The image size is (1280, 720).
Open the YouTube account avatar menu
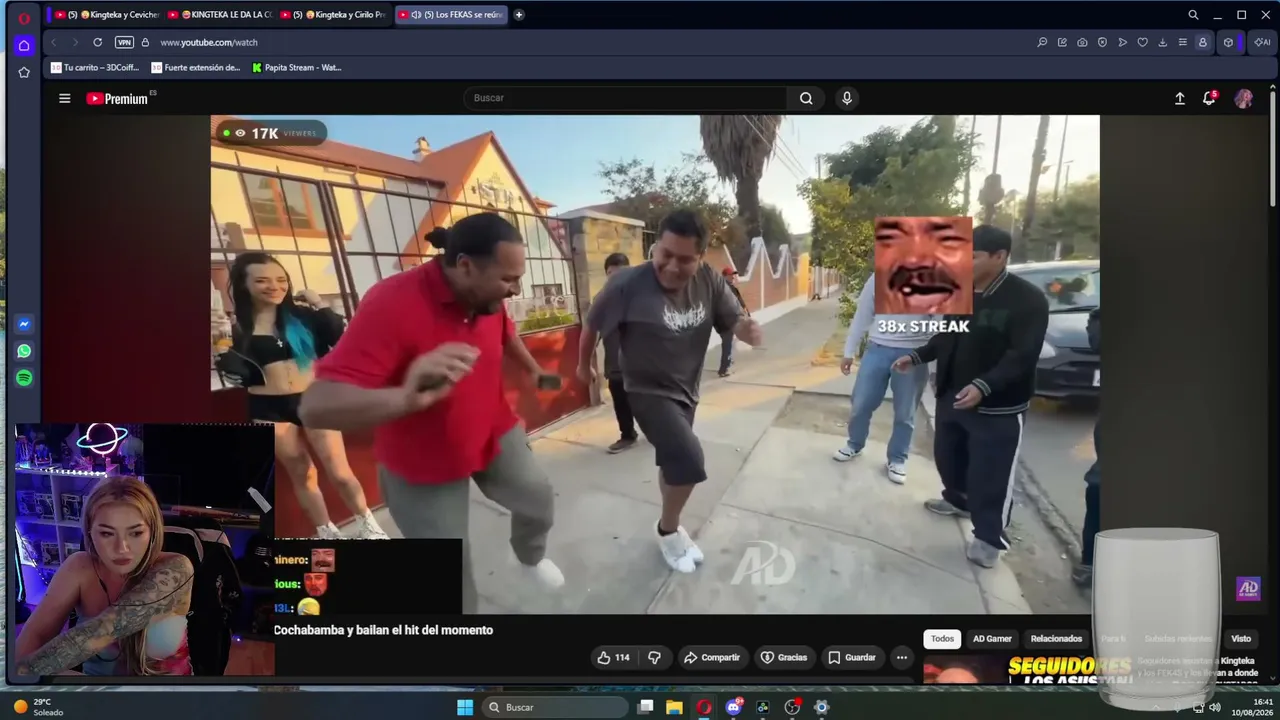pos(1244,98)
